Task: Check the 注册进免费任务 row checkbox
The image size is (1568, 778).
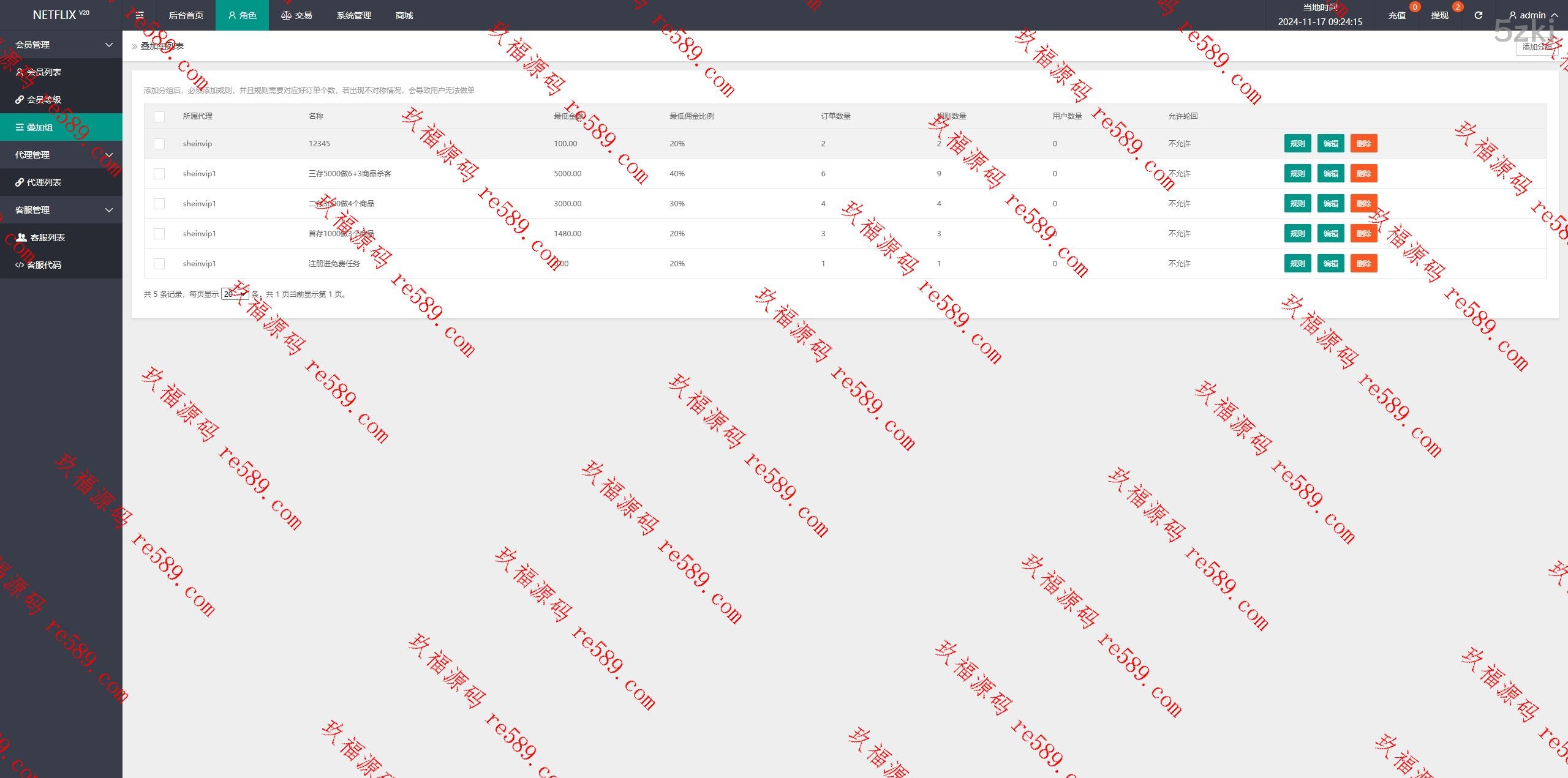Action: coord(159,264)
